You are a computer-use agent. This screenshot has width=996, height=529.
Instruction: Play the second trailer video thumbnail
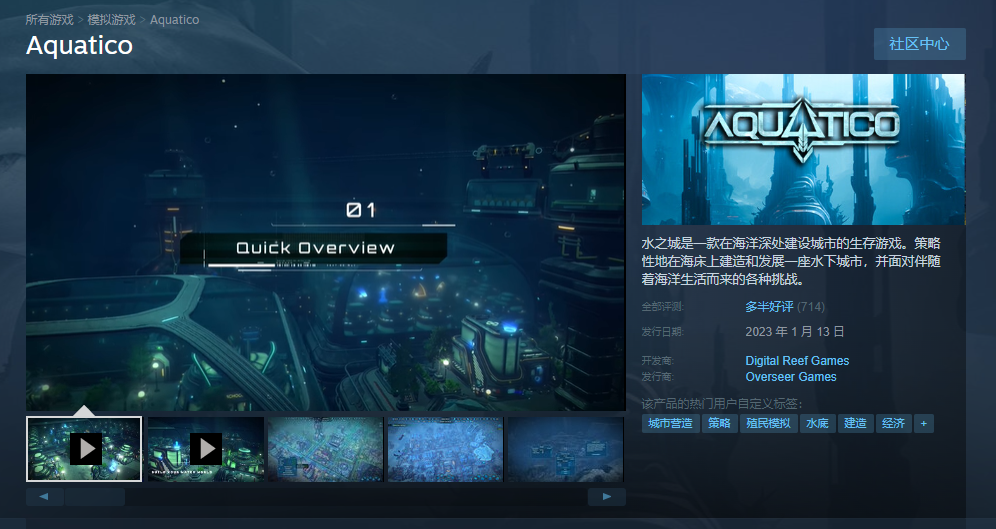point(205,449)
